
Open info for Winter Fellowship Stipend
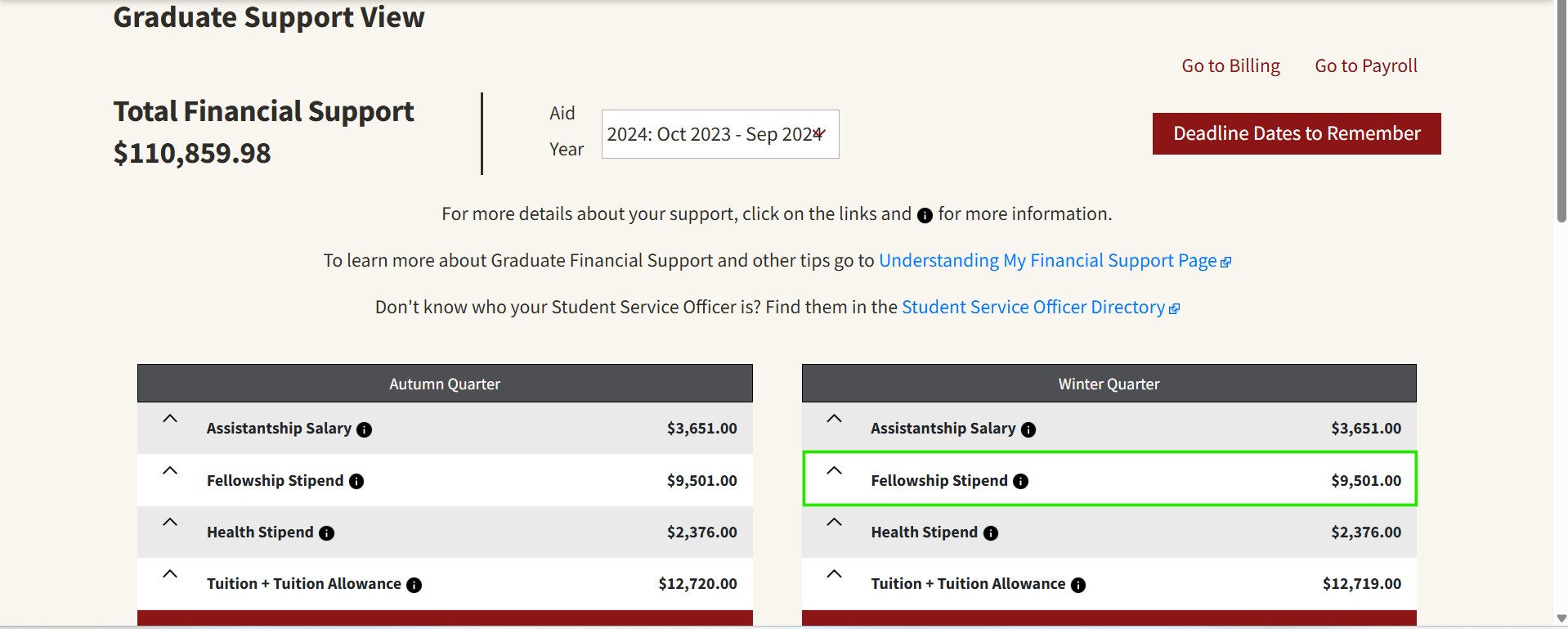click(x=1021, y=482)
